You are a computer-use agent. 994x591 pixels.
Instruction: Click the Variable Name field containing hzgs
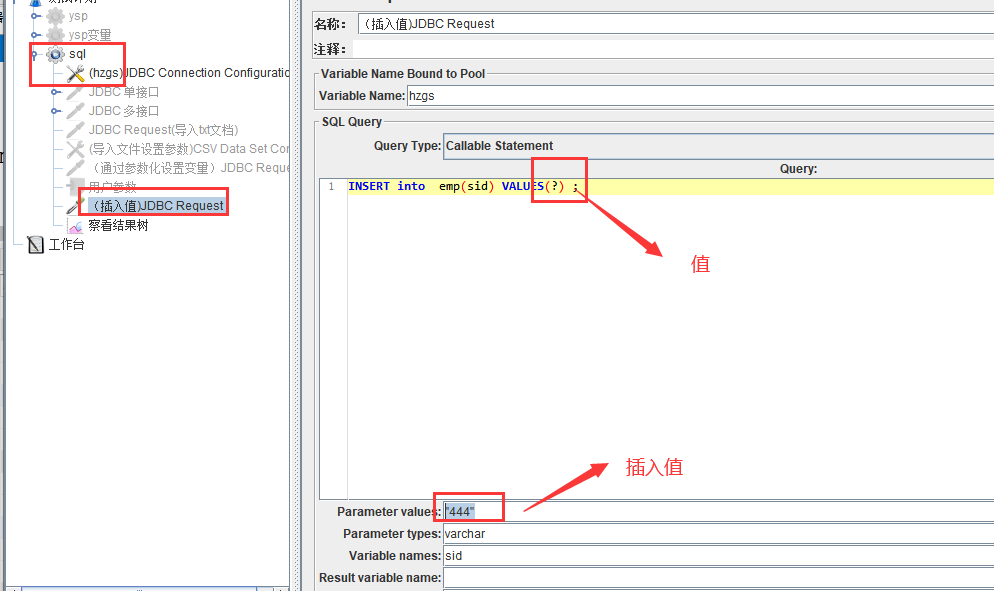click(x=700, y=96)
